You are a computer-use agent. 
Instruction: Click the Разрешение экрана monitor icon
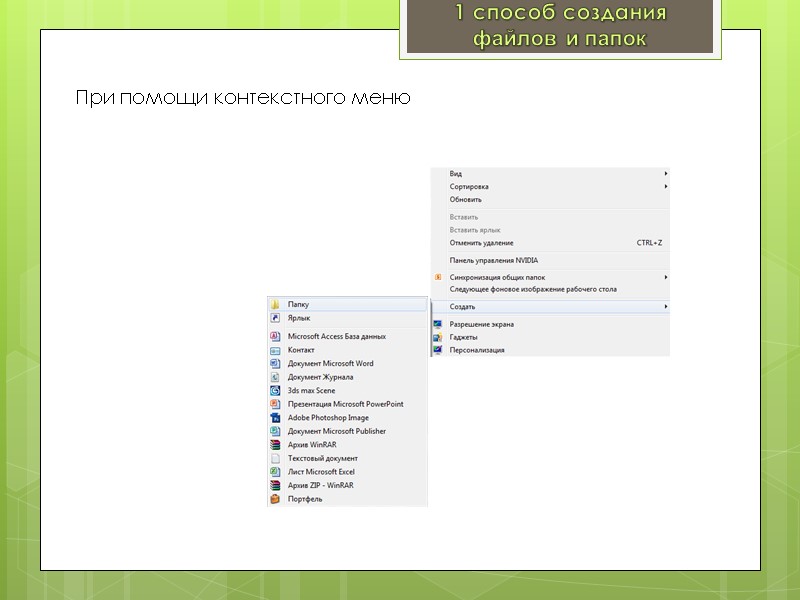click(437, 324)
